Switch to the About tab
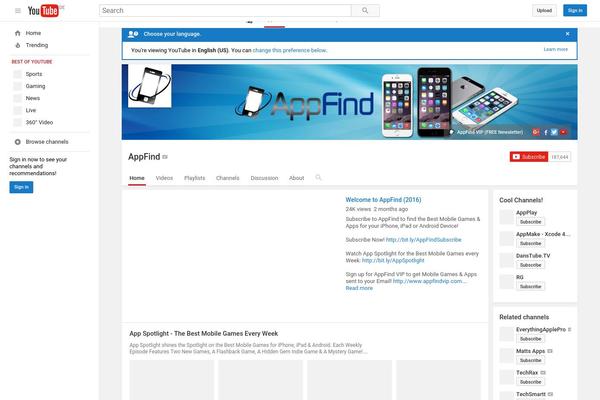This screenshot has height=400, width=600. coord(297,178)
